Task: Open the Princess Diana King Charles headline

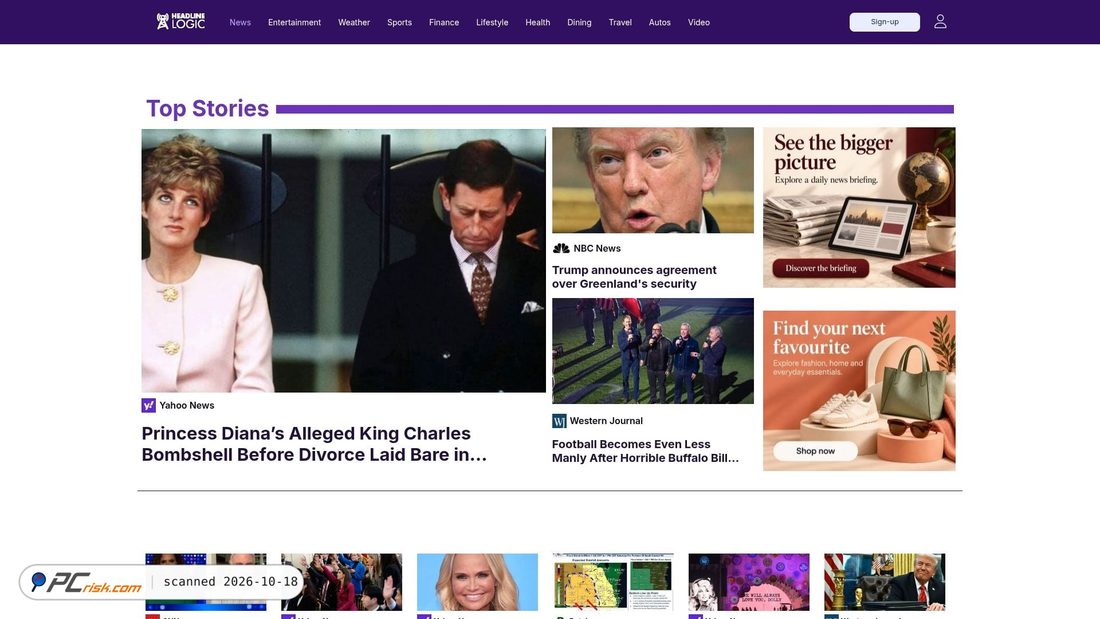Action: pos(314,444)
